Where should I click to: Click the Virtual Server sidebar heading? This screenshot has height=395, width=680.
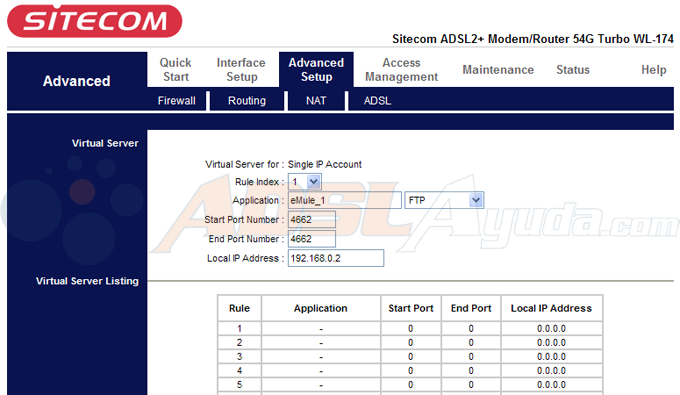105,143
